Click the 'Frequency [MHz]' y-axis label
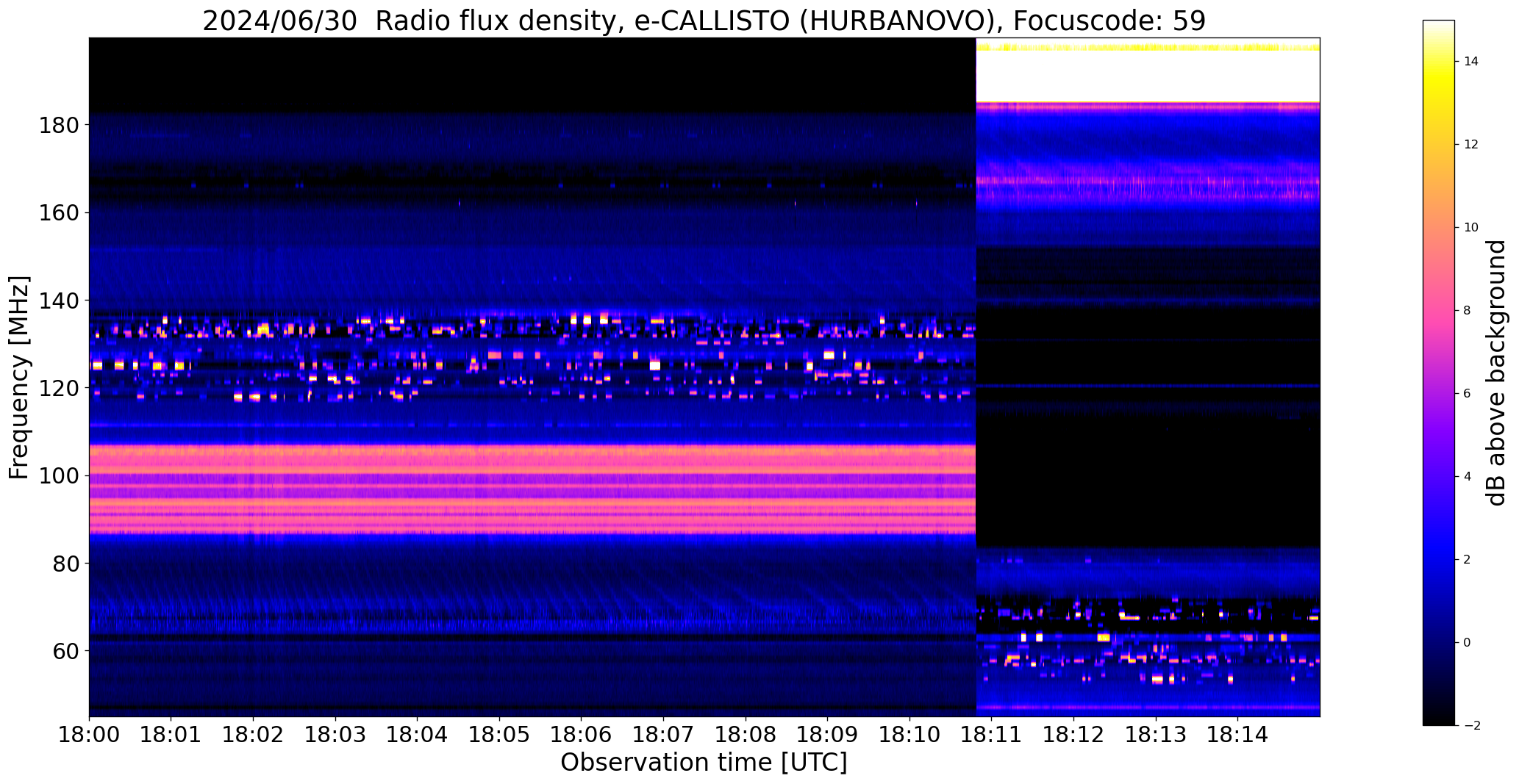This screenshot has width=1519, height=784. click(x=19, y=377)
